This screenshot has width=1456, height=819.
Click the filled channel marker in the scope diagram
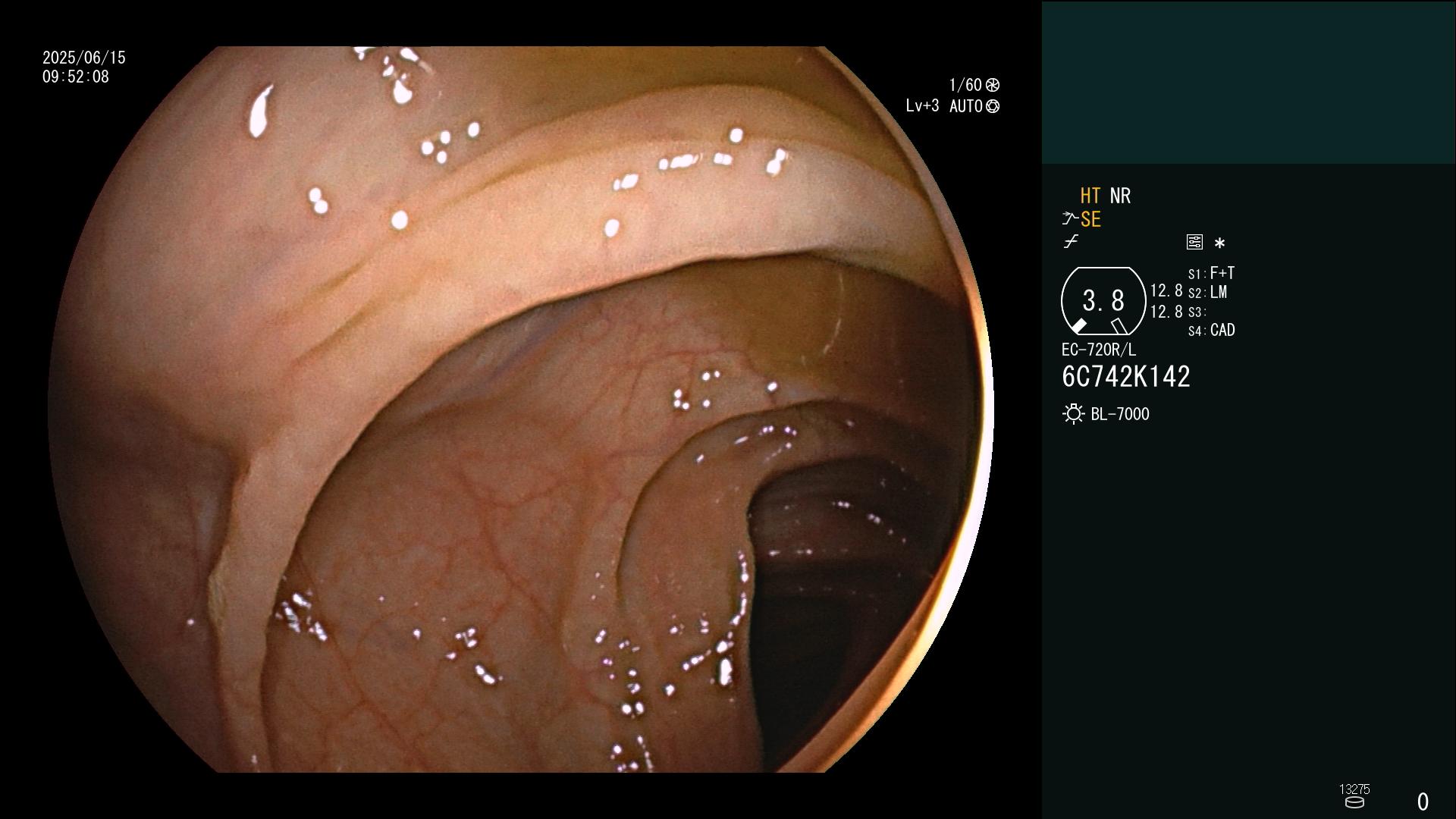pyautogui.click(x=1078, y=326)
